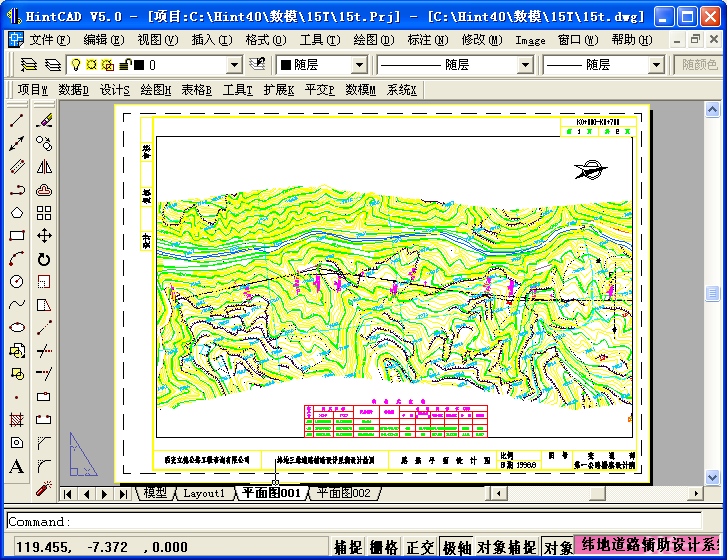Image resolution: width=727 pixels, height=560 pixels.
Task: Activate the Mirror tool
Action: (x=44, y=167)
